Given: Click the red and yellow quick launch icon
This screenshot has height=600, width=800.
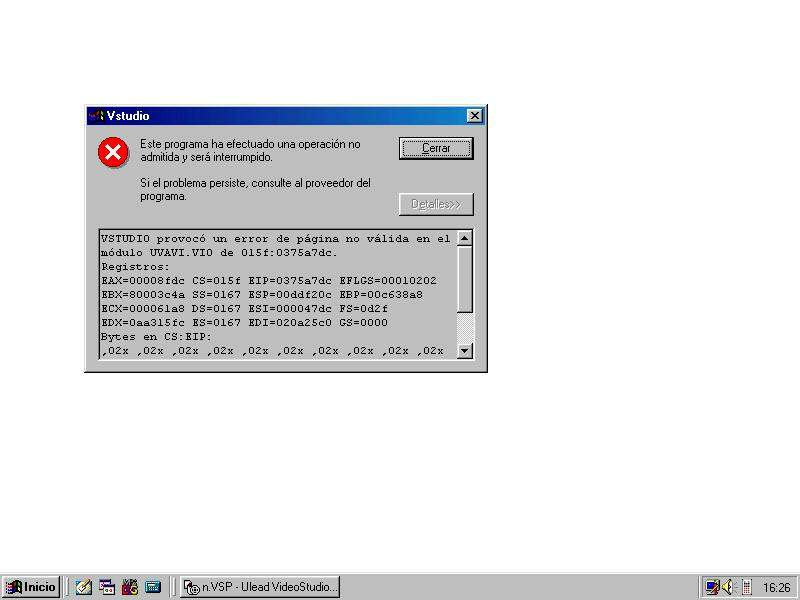Looking at the screenshot, I should point(130,587).
